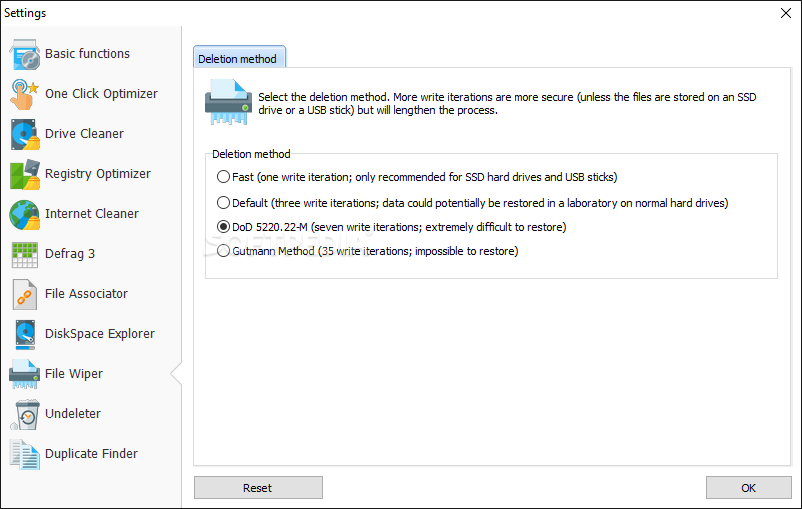Click the Reset button
This screenshot has height=509, width=802.
click(258, 488)
